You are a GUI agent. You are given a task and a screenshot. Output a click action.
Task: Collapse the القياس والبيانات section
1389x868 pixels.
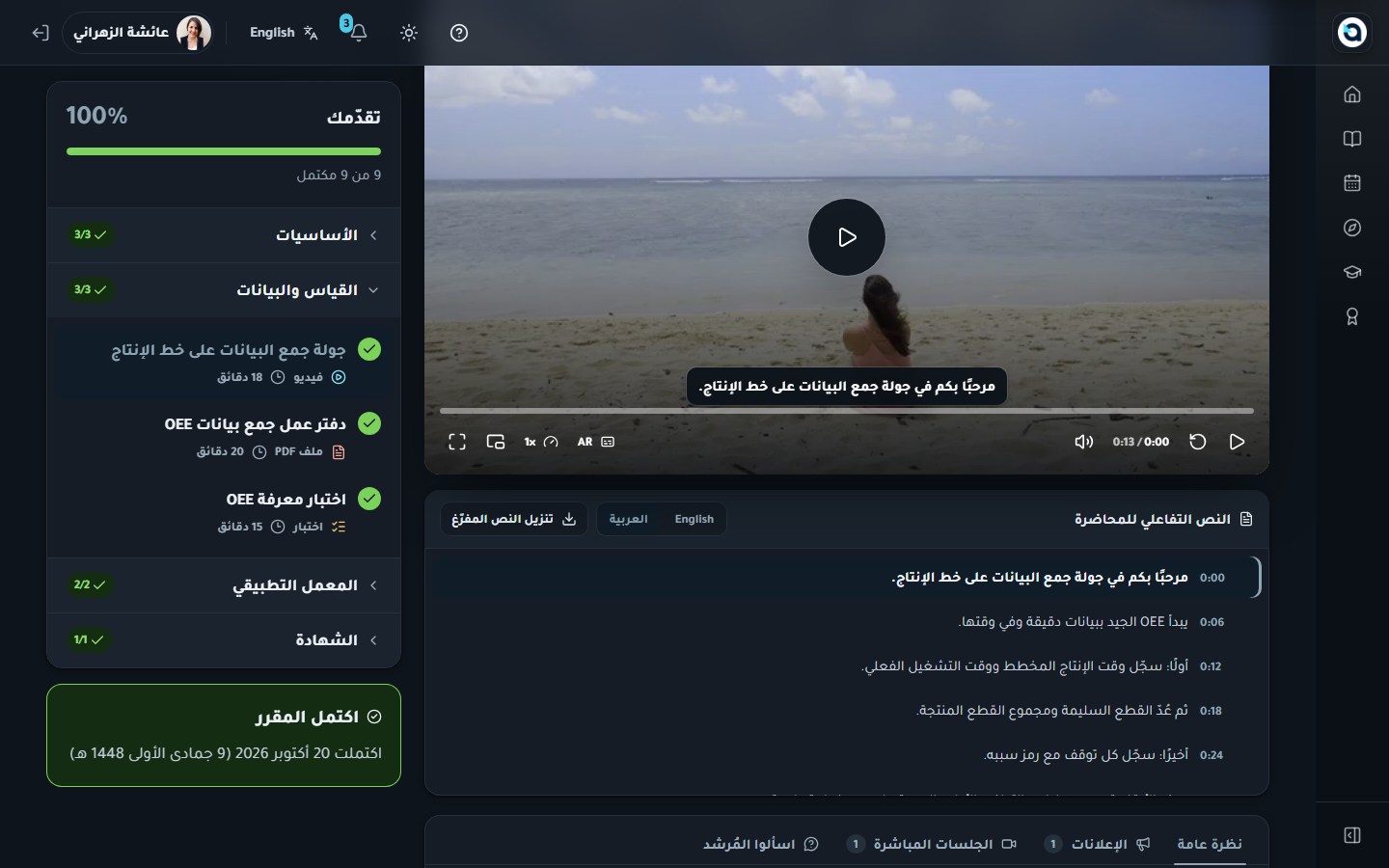(224, 290)
